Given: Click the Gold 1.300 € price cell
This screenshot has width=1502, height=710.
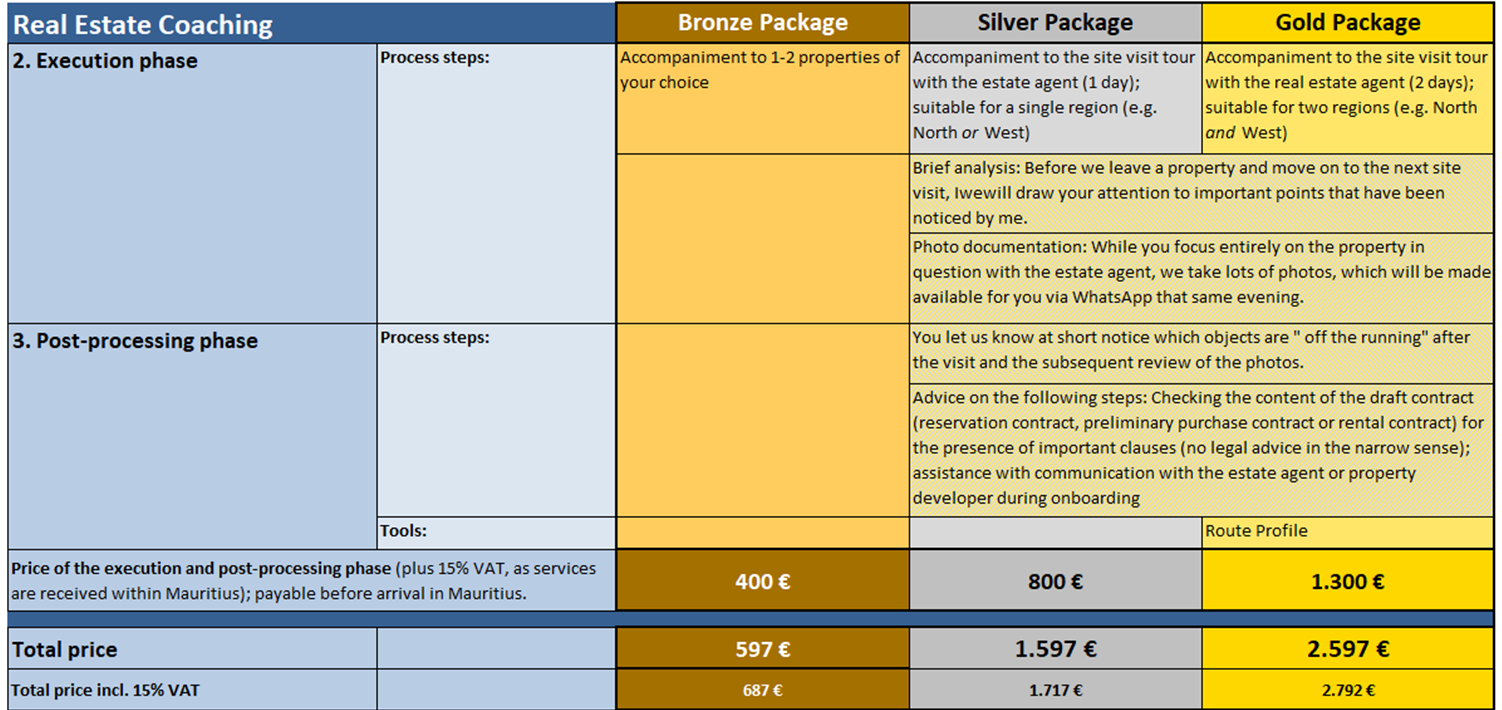Looking at the screenshot, I should click(x=1347, y=581).
